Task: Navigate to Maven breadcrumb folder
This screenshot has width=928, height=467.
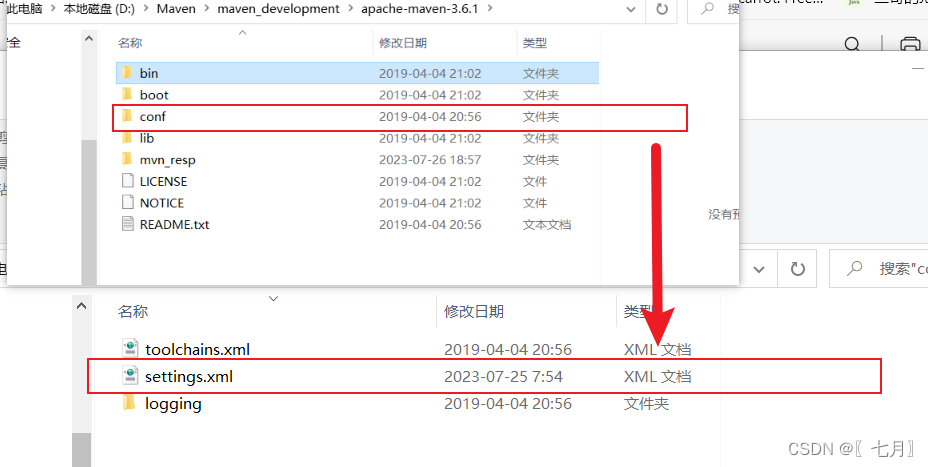Action: point(176,9)
